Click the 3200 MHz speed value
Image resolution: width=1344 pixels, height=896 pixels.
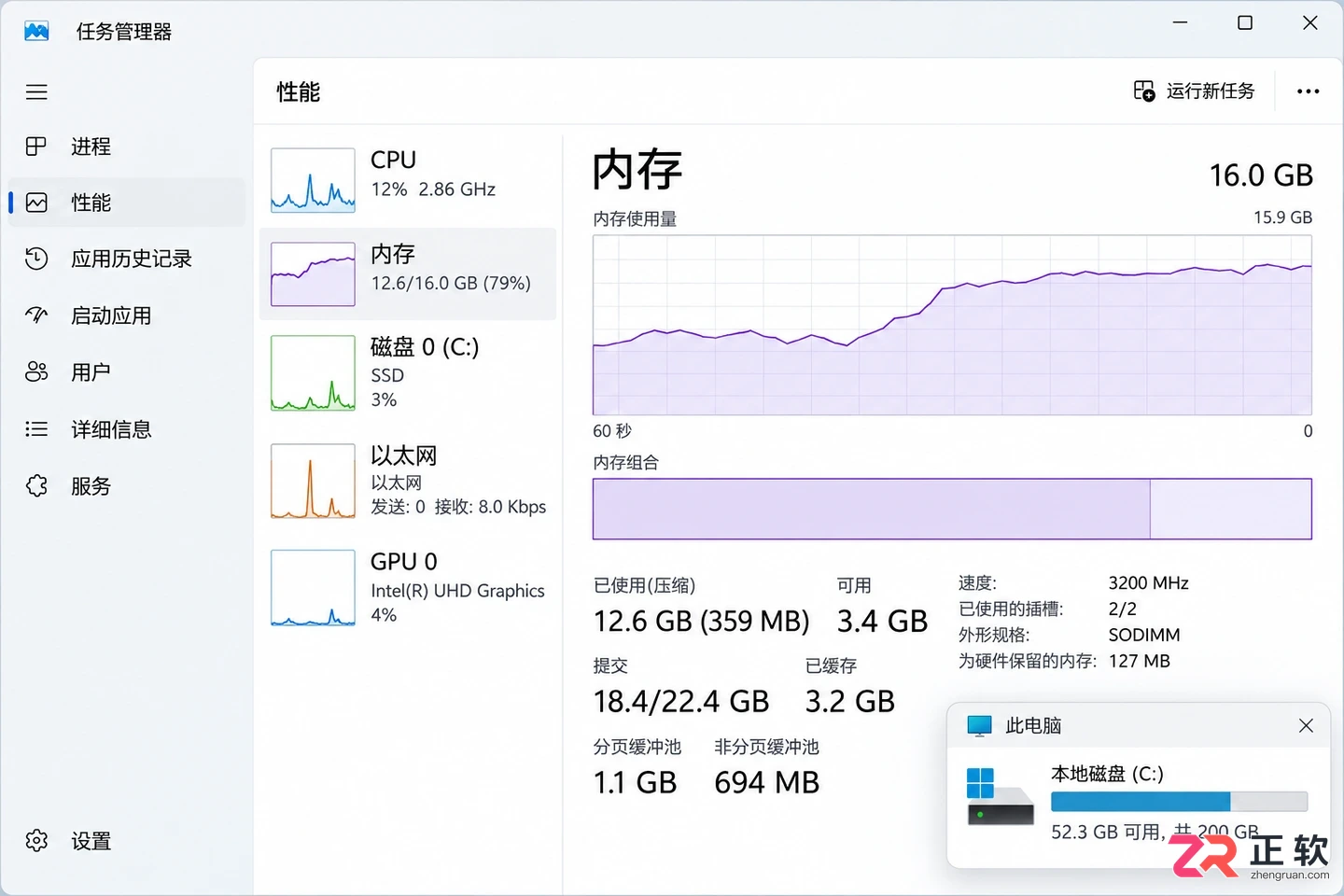point(1148,583)
